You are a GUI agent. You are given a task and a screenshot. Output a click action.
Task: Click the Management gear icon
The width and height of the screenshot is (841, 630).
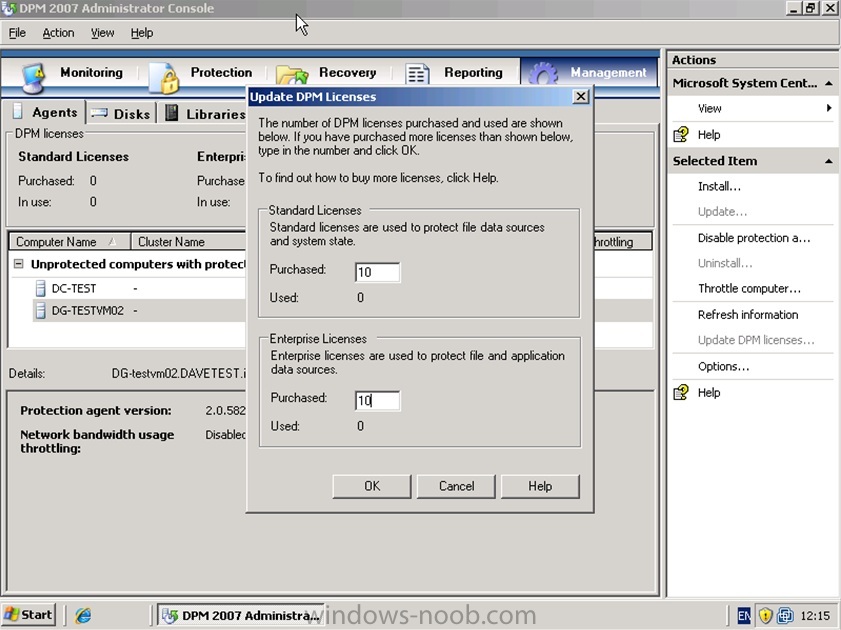[543, 74]
